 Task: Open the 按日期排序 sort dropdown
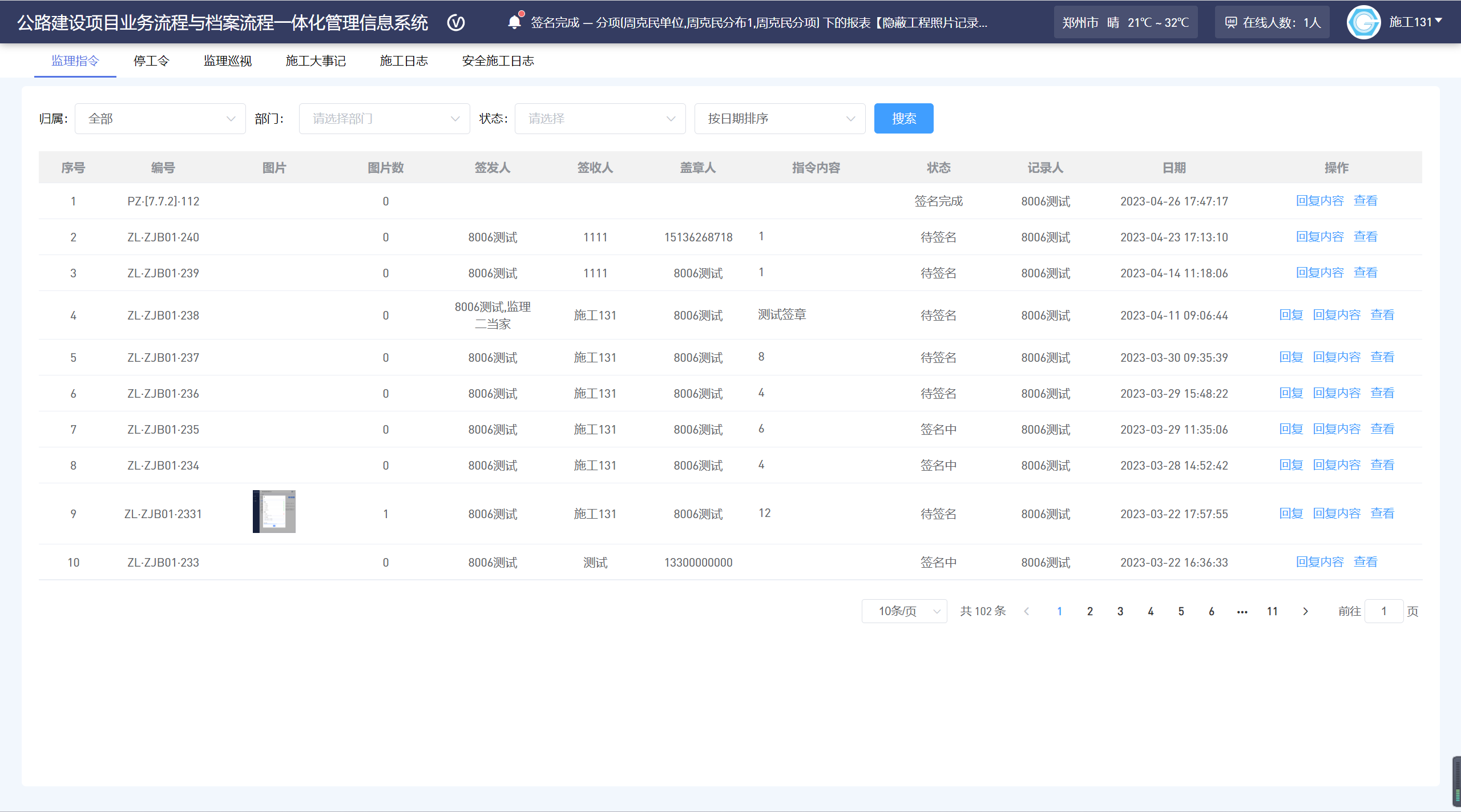click(x=780, y=119)
